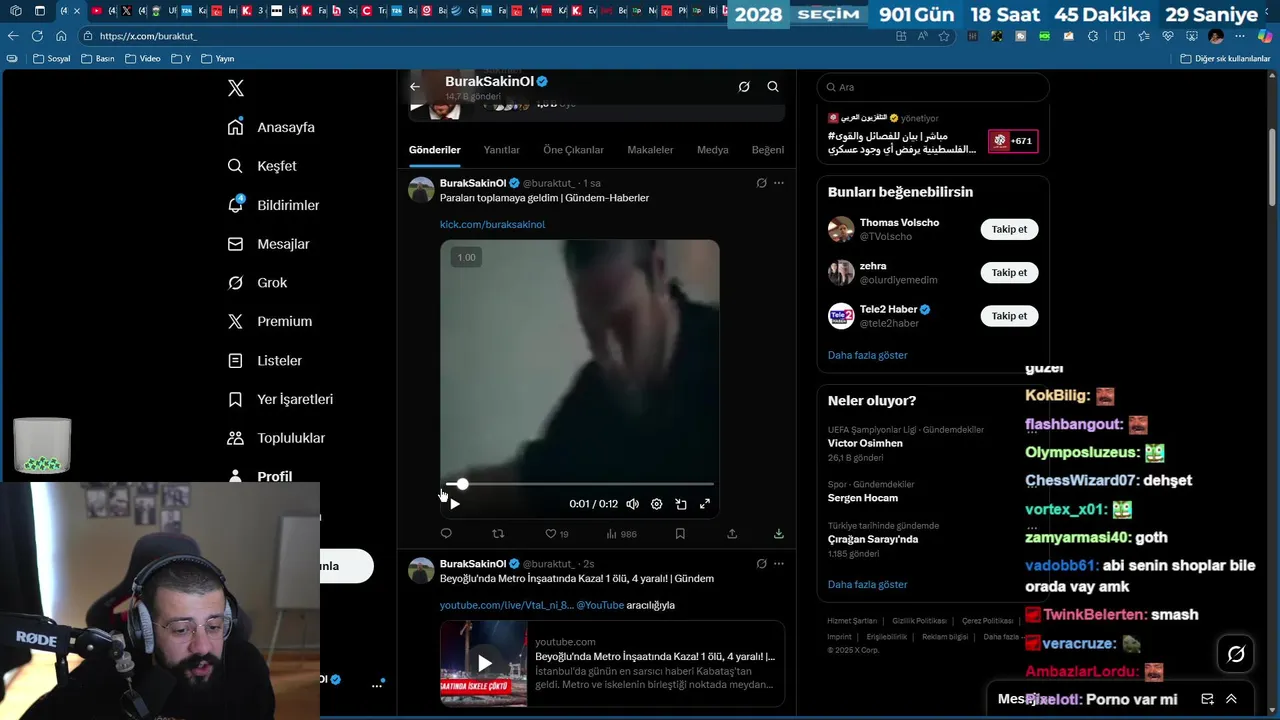Bookmark the first post
Viewport: 1280px width, 720px height.
click(x=680, y=534)
